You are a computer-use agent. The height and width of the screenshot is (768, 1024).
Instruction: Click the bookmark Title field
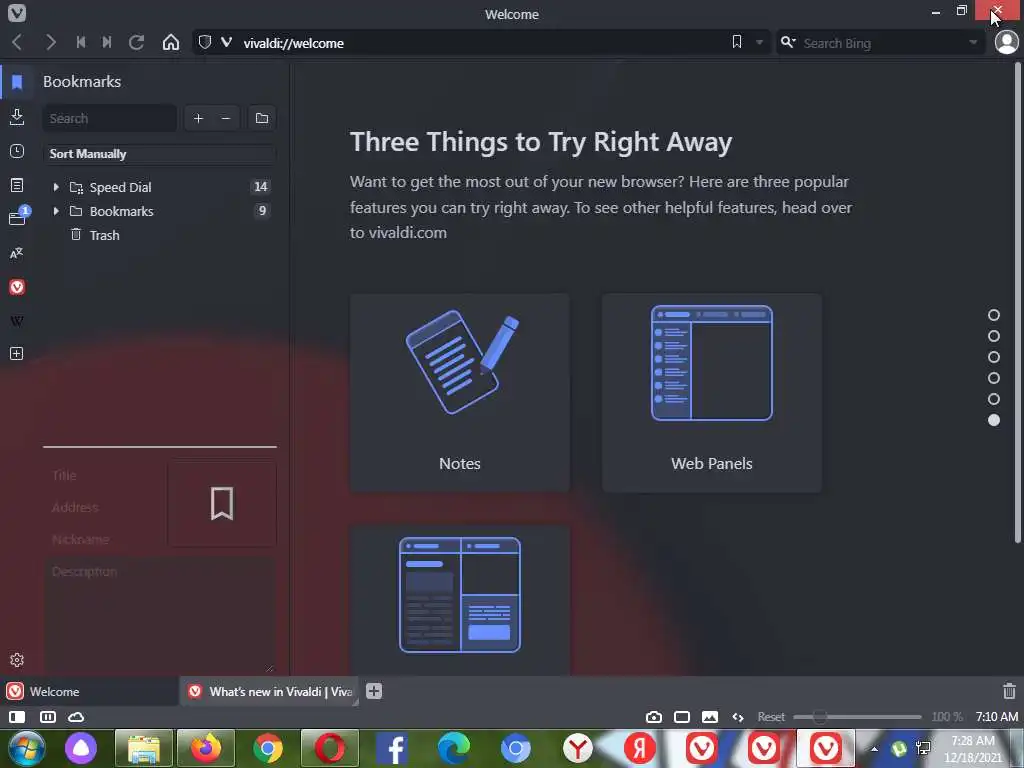[104, 475]
